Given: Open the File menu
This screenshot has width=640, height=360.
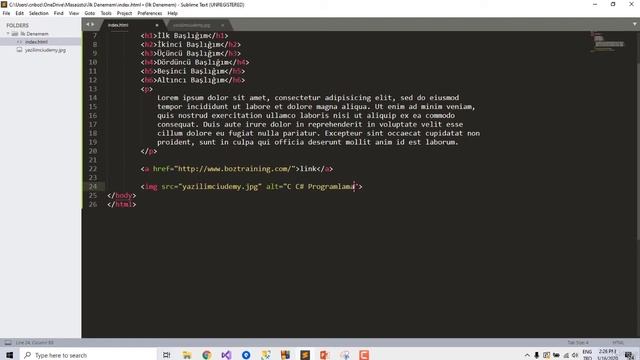Looking at the screenshot, I should [x=6, y=13].
